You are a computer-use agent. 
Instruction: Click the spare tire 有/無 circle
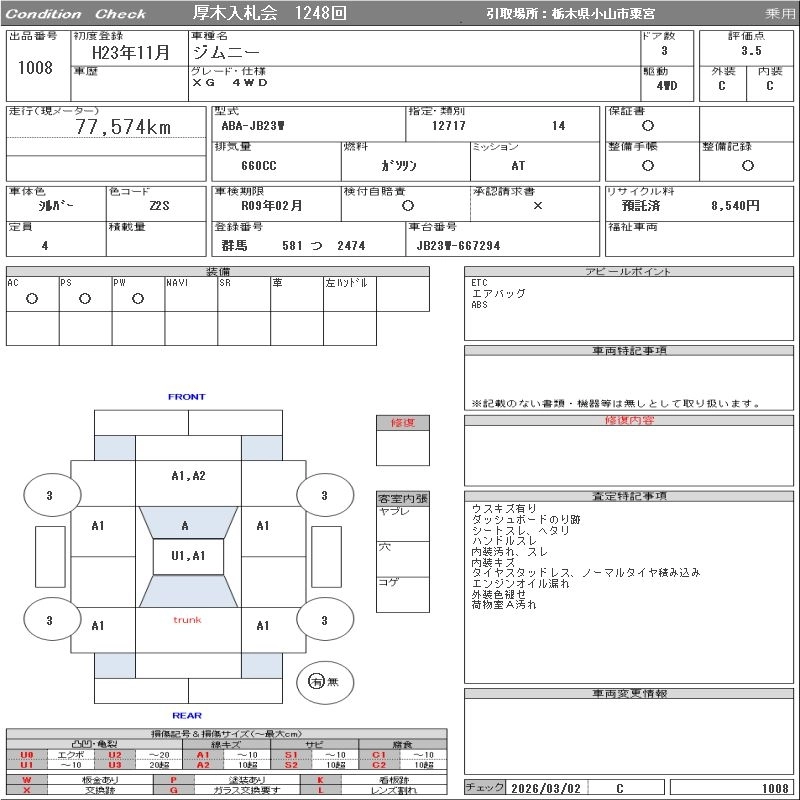pyautogui.click(x=318, y=682)
